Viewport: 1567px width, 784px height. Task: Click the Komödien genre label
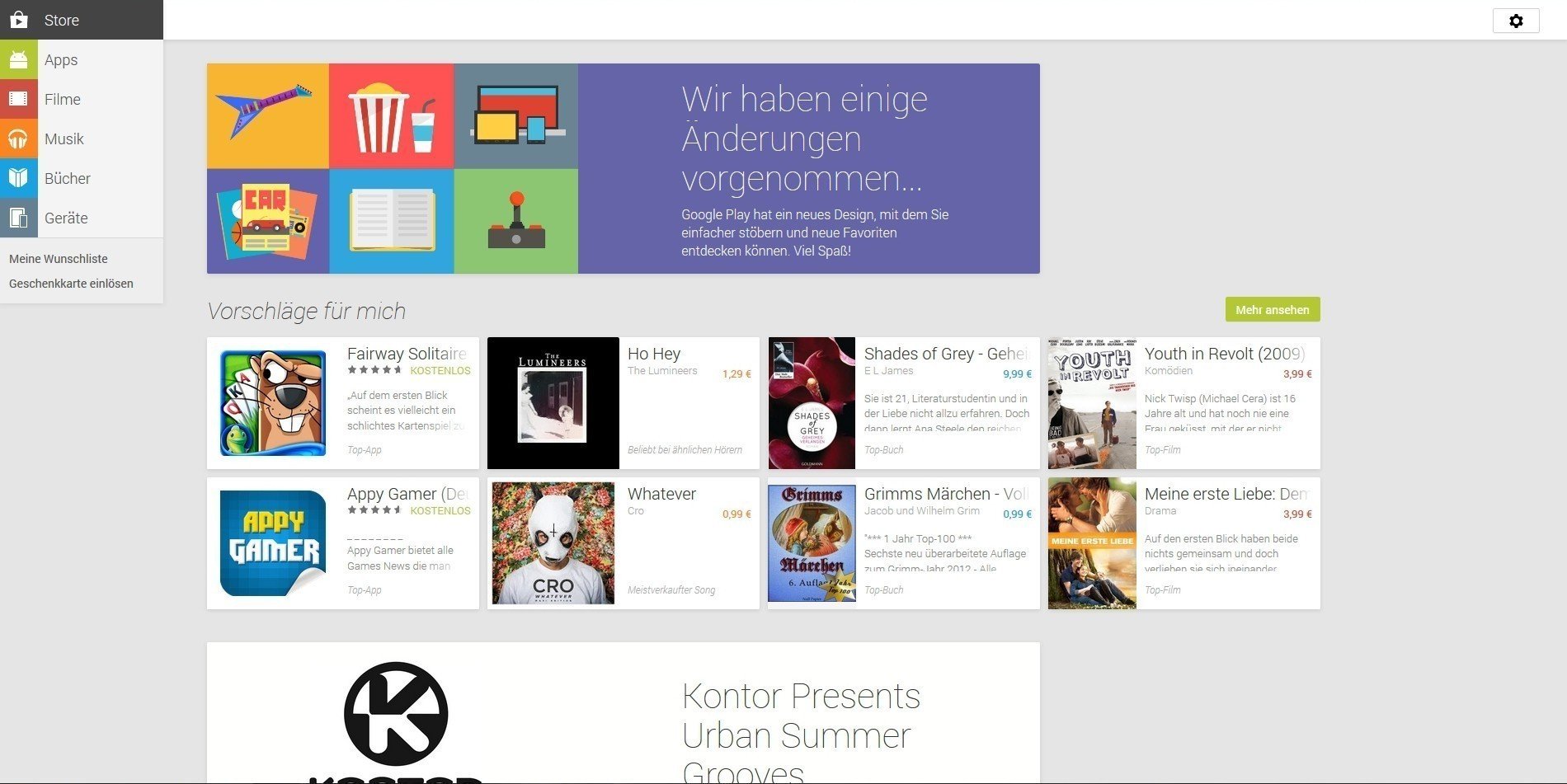tap(1169, 371)
